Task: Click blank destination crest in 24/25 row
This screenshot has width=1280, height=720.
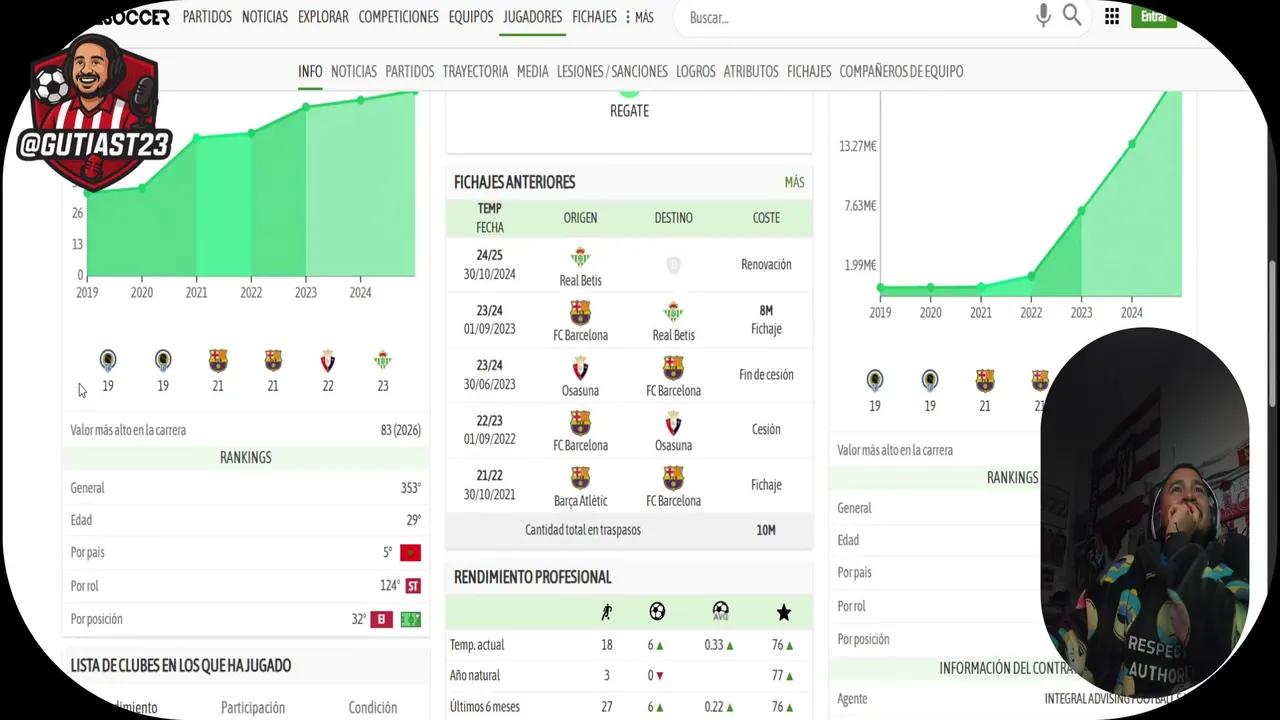Action: click(x=673, y=265)
